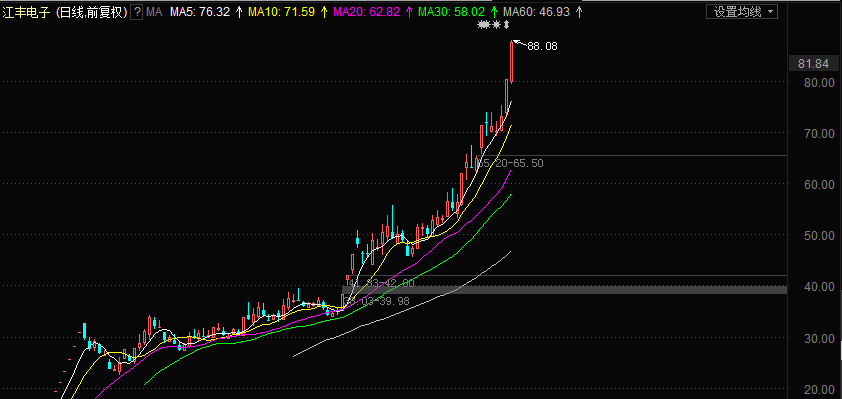Click the 日线,前复权 period selector
Screen dimensions: 842x399
click(x=92, y=12)
